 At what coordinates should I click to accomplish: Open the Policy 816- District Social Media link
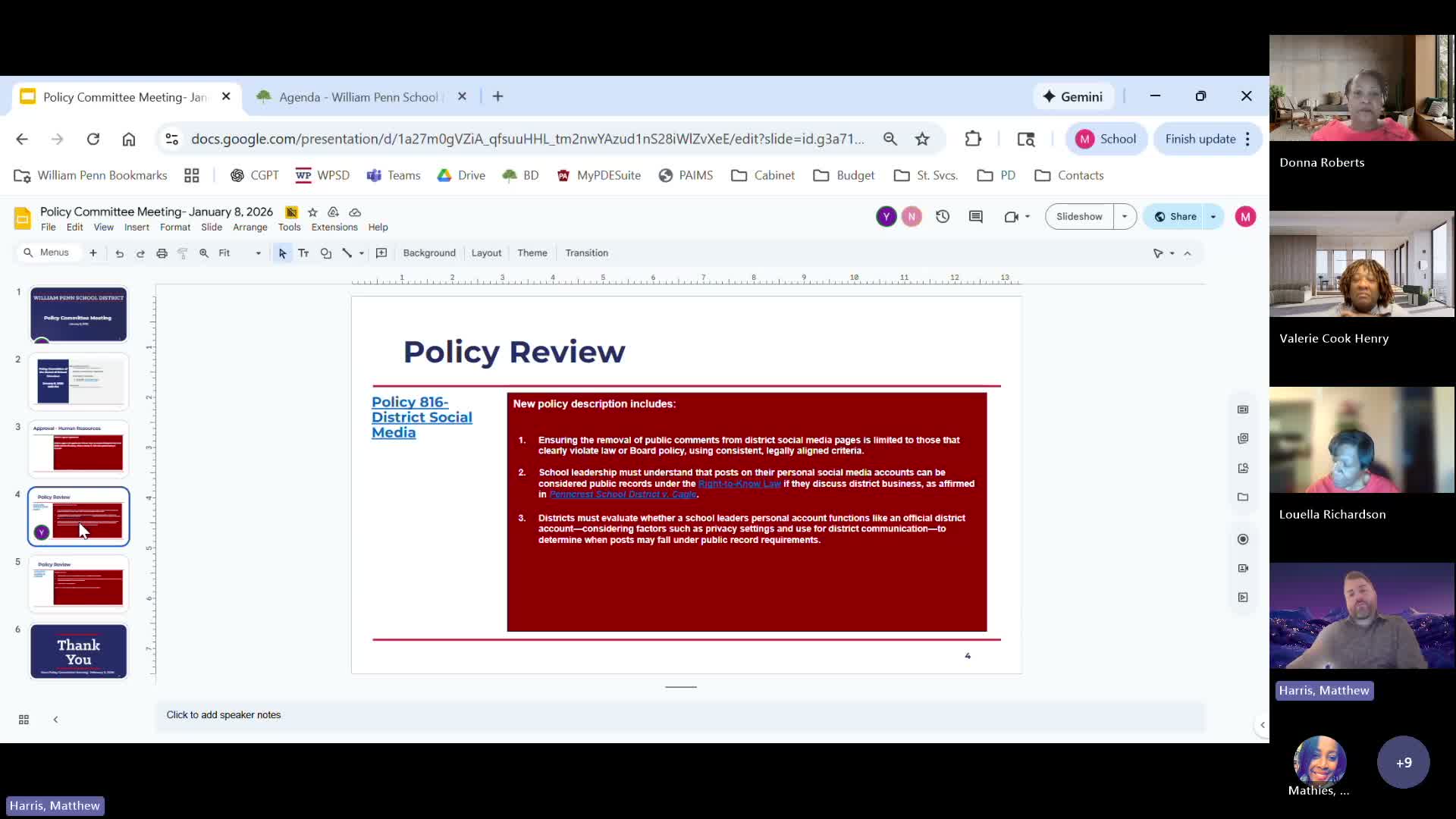point(422,417)
